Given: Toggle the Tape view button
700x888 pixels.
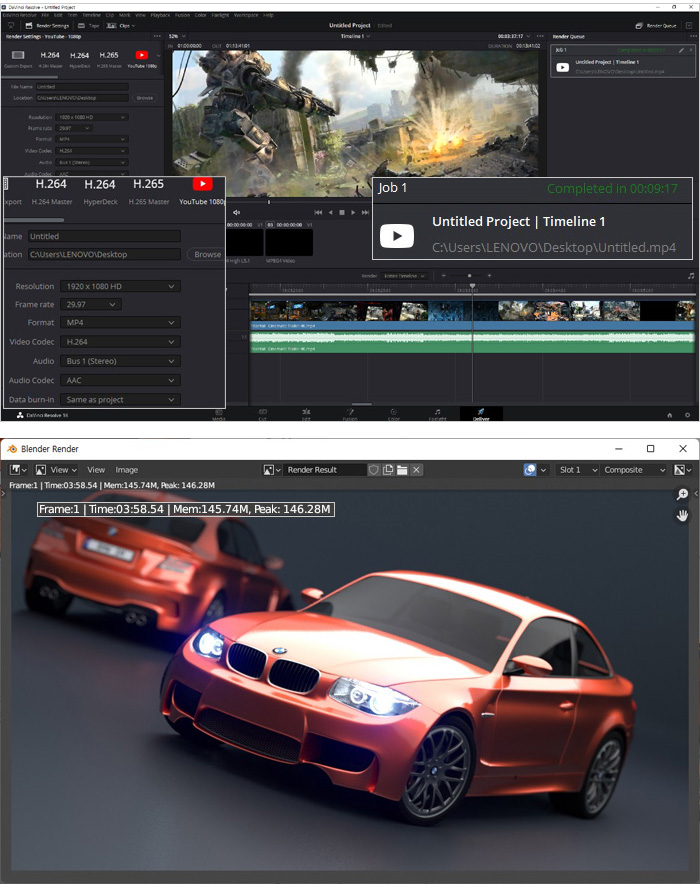Looking at the screenshot, I should (x=89, y=25).
